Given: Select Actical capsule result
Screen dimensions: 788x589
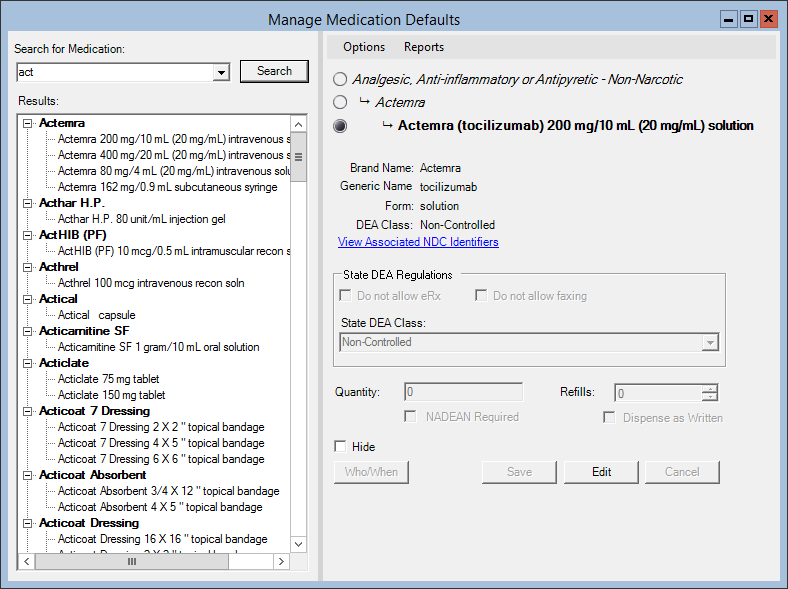Looking at the screenshot, I should [96, 315].
